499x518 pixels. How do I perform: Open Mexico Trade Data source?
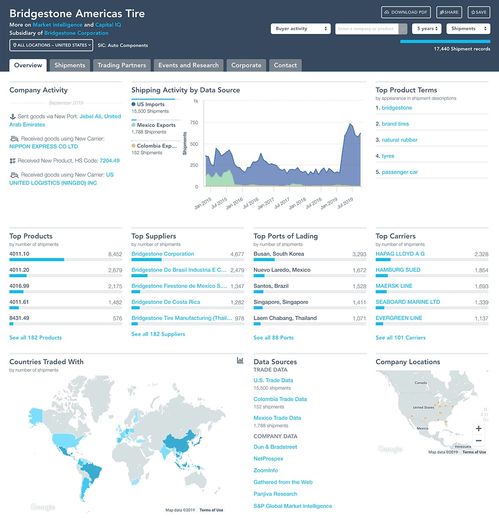pyautogui.click(x=277, y=418)
